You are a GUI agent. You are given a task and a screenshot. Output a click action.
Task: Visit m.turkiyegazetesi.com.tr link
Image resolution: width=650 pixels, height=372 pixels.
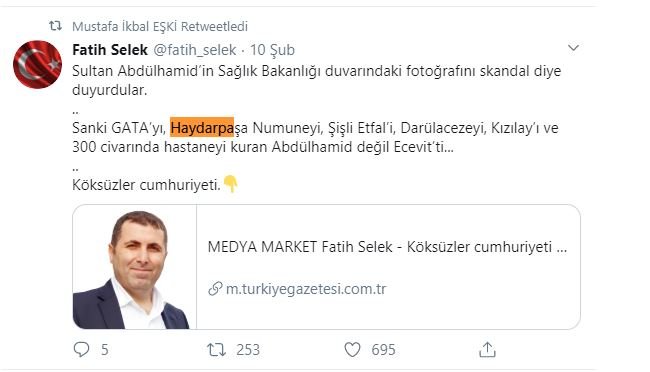coord(306,289)
